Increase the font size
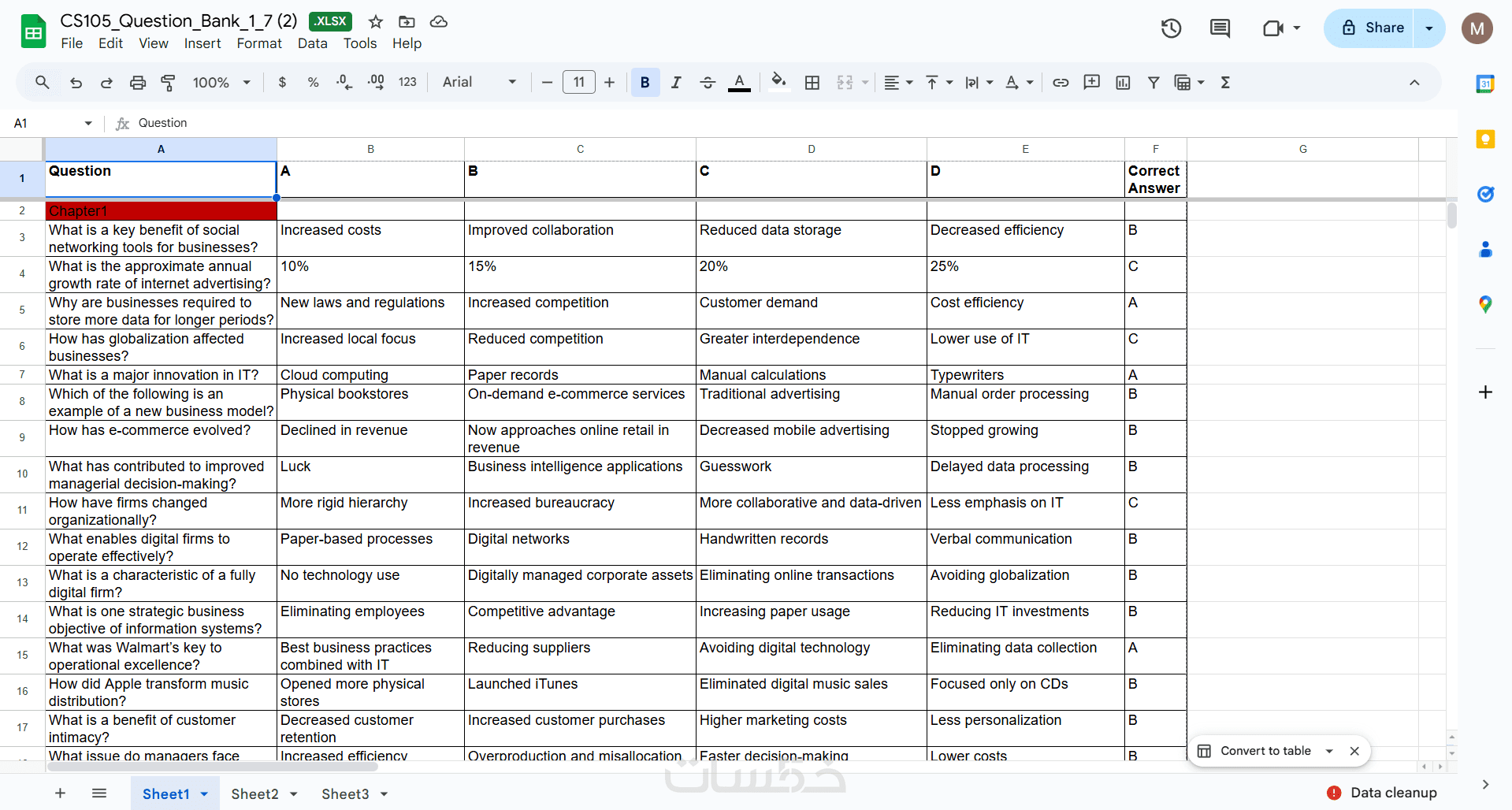The image size is (1512, 810). tap(609, 82)
